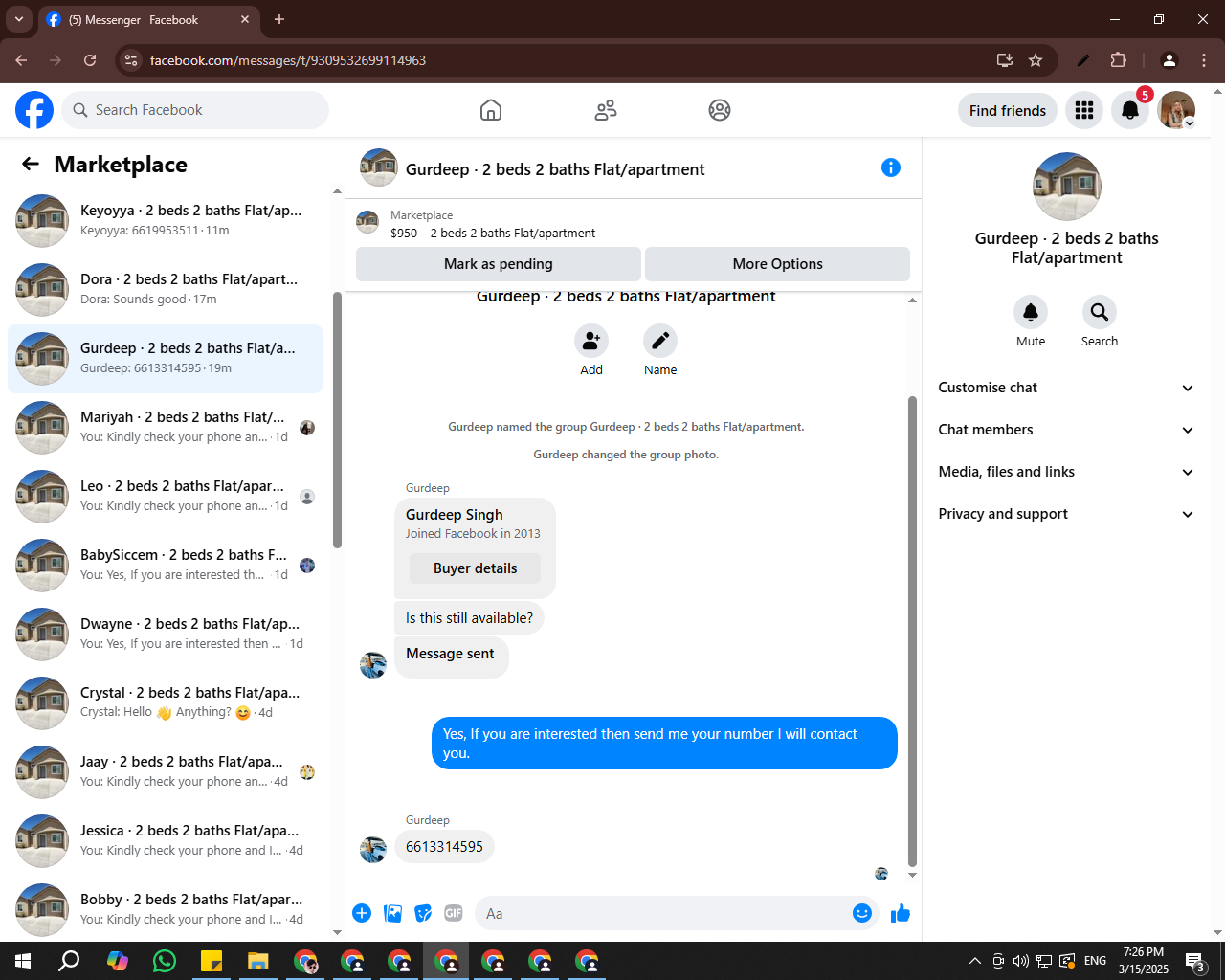Screen dimensions: 1225x980
Task: Click More Options button
Action: [x=778, y=264]
